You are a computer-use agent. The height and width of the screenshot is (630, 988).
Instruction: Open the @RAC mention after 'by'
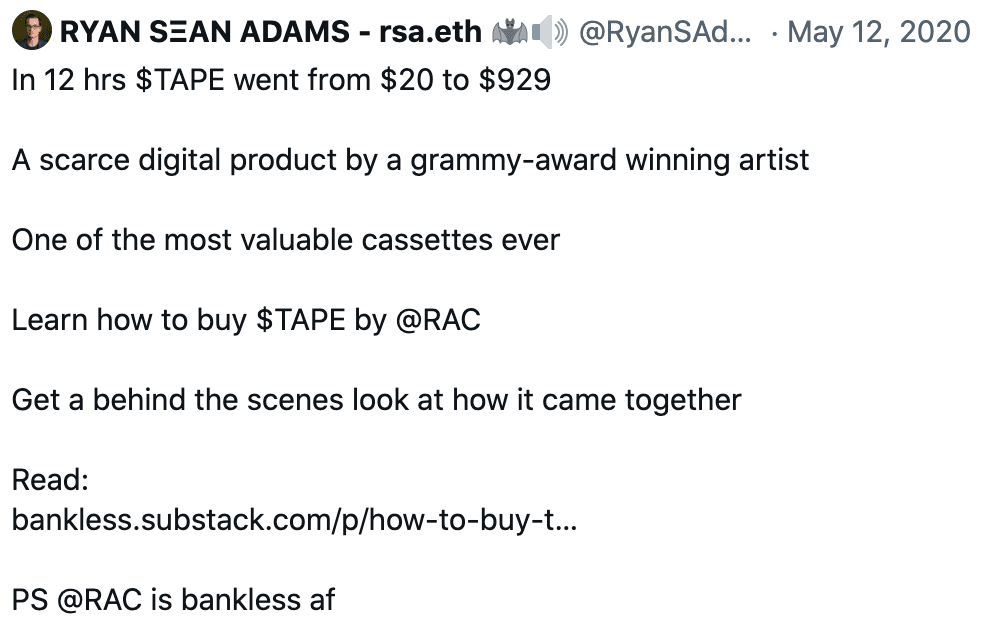pos(438,320)
